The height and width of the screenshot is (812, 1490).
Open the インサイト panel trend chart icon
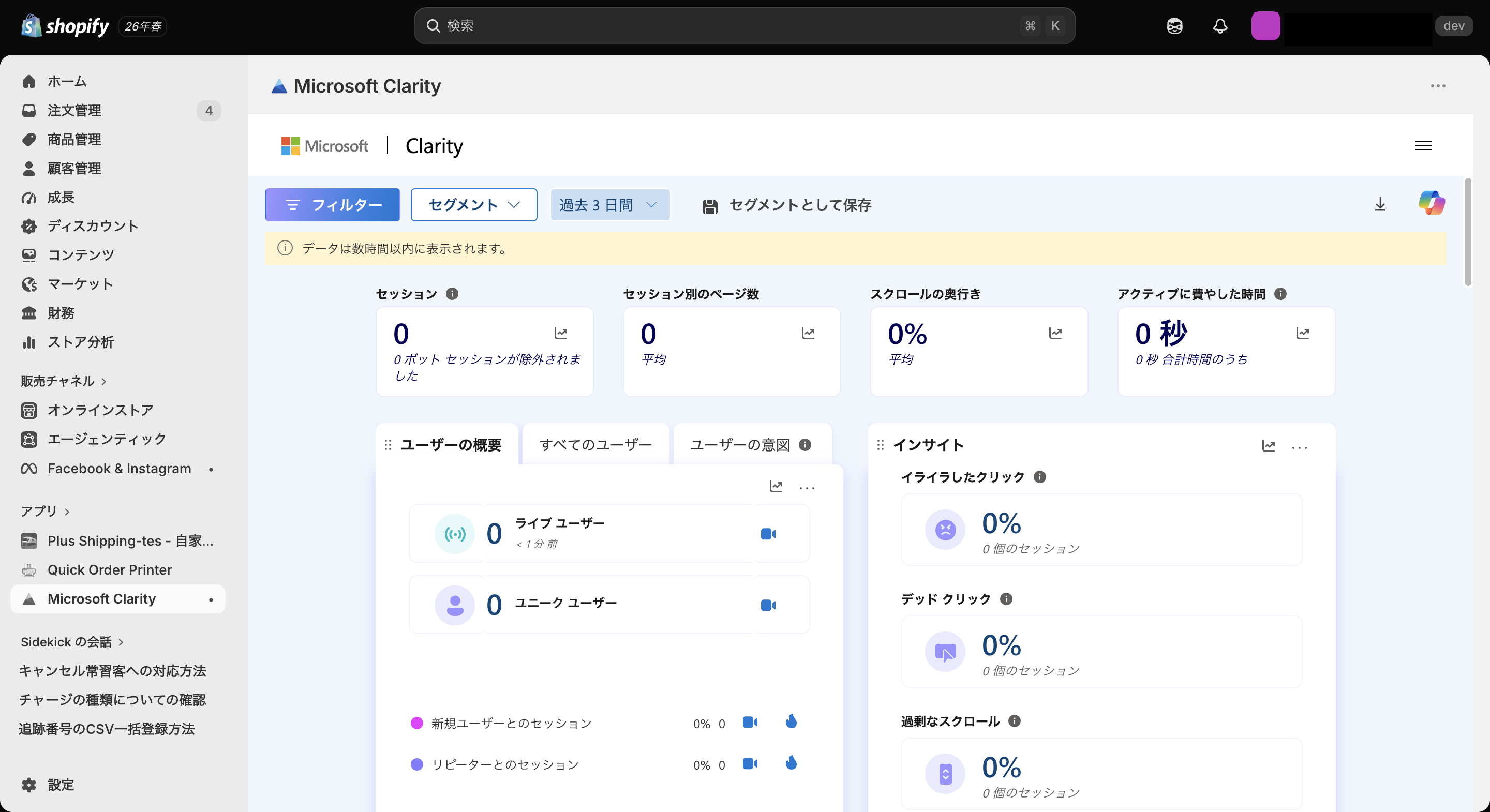click(1269, 446)
